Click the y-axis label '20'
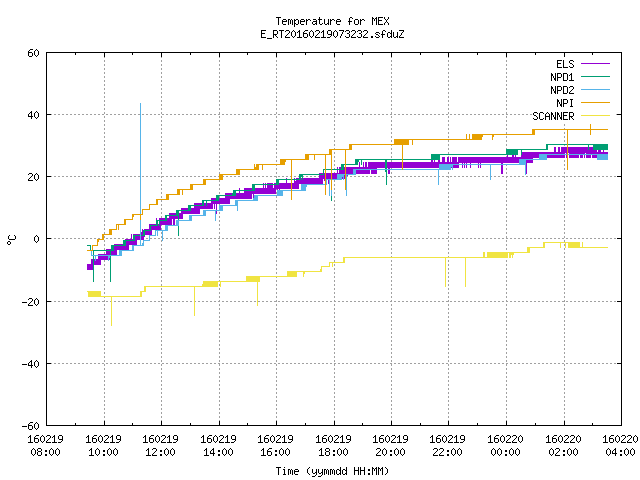The image size is (640, 480). (x=33, y=177)
